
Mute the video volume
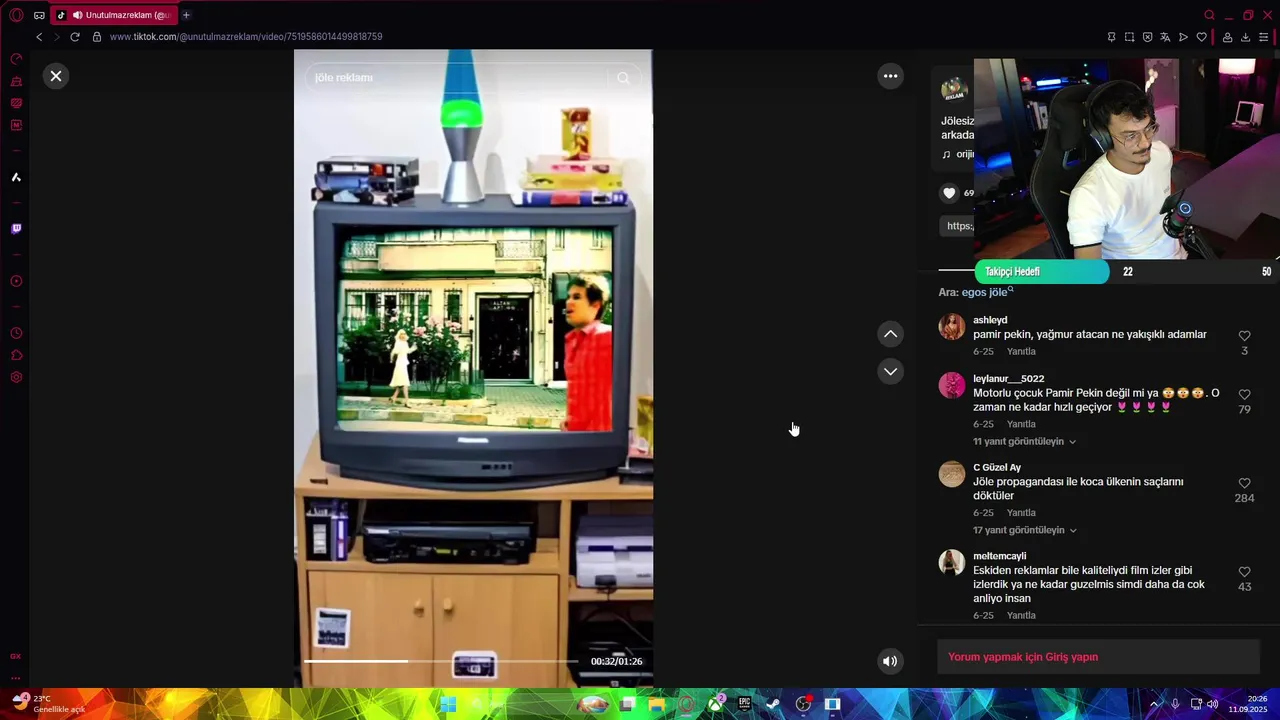[890, 661]
